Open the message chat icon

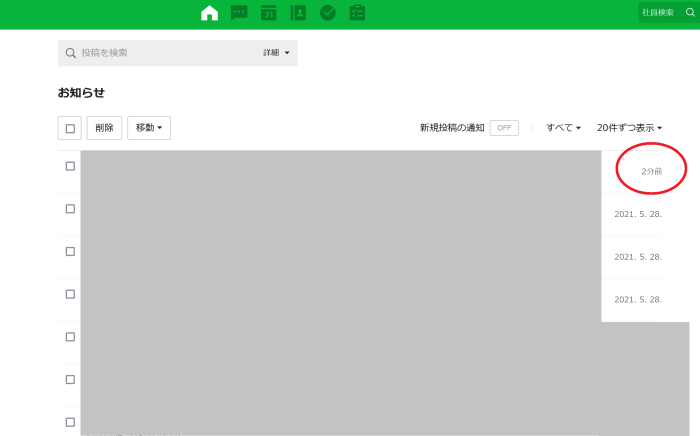tap(239, 13)
